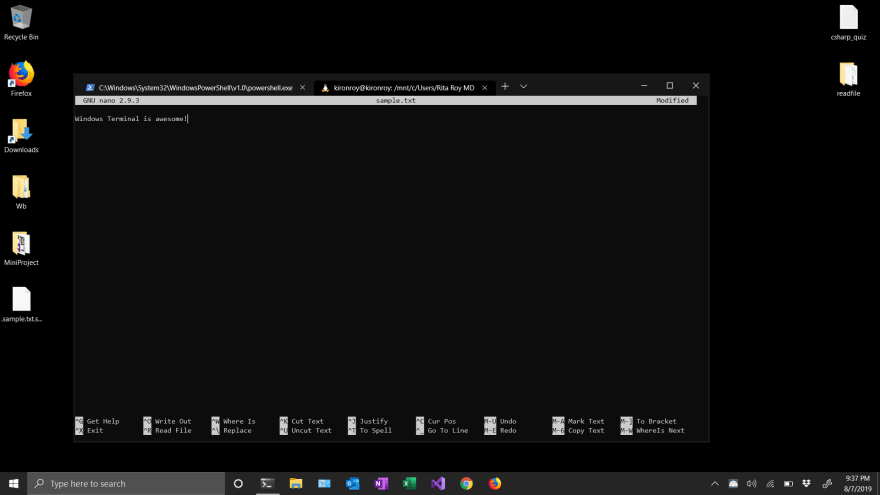
Task: Select the readfile folder icon
Action: click(848, 79)
